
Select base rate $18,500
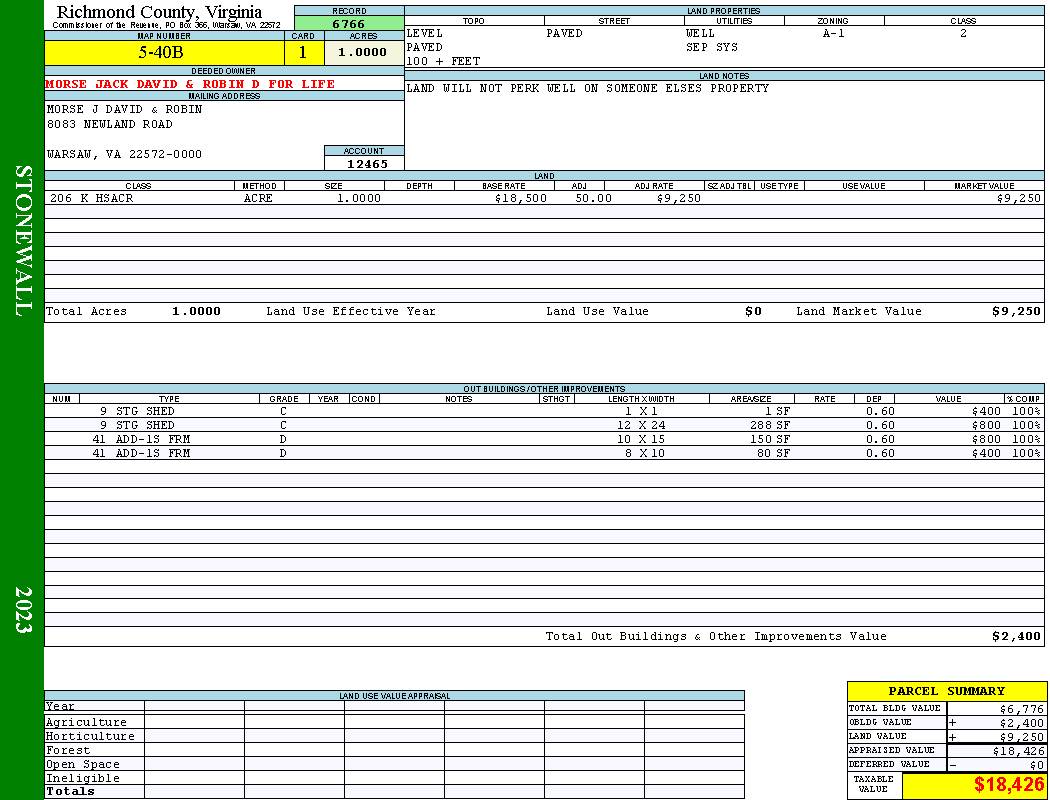coord(521,198)
